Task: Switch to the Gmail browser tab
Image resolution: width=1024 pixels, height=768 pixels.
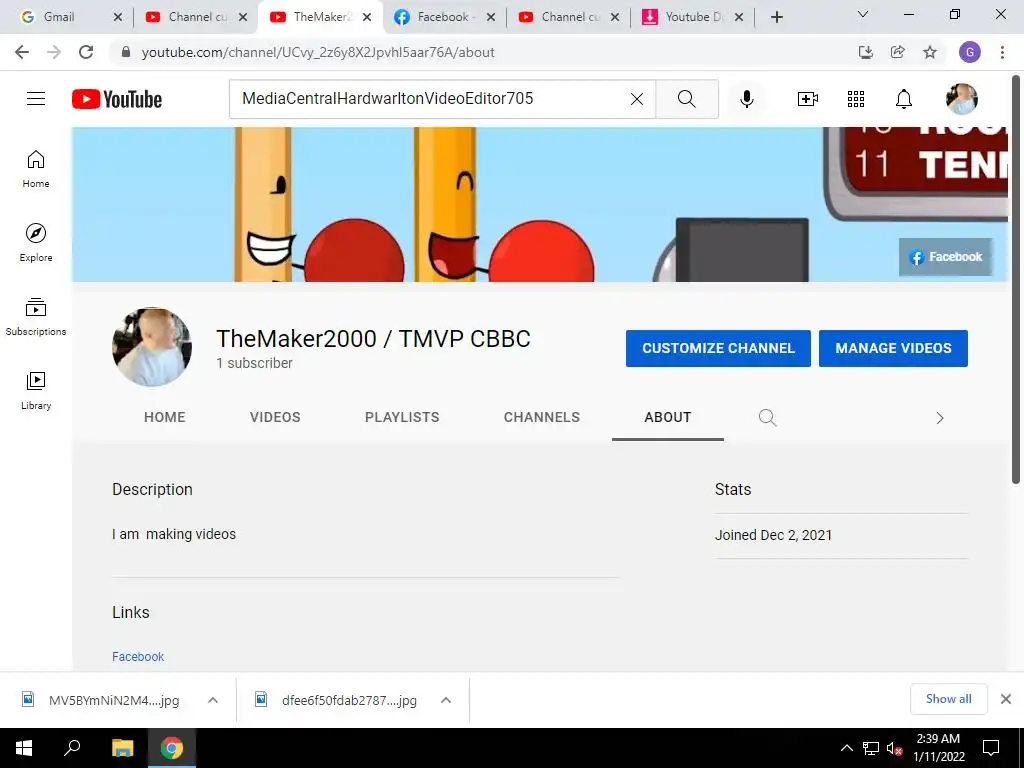Action: click(59, 17)
